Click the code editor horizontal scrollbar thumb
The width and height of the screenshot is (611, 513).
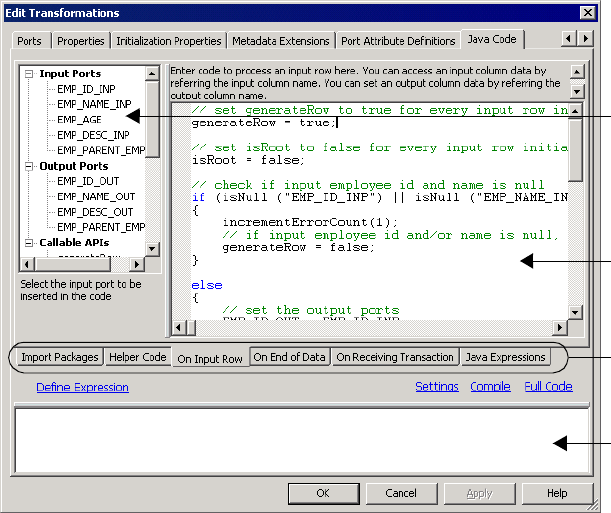[x=191, y=328]
